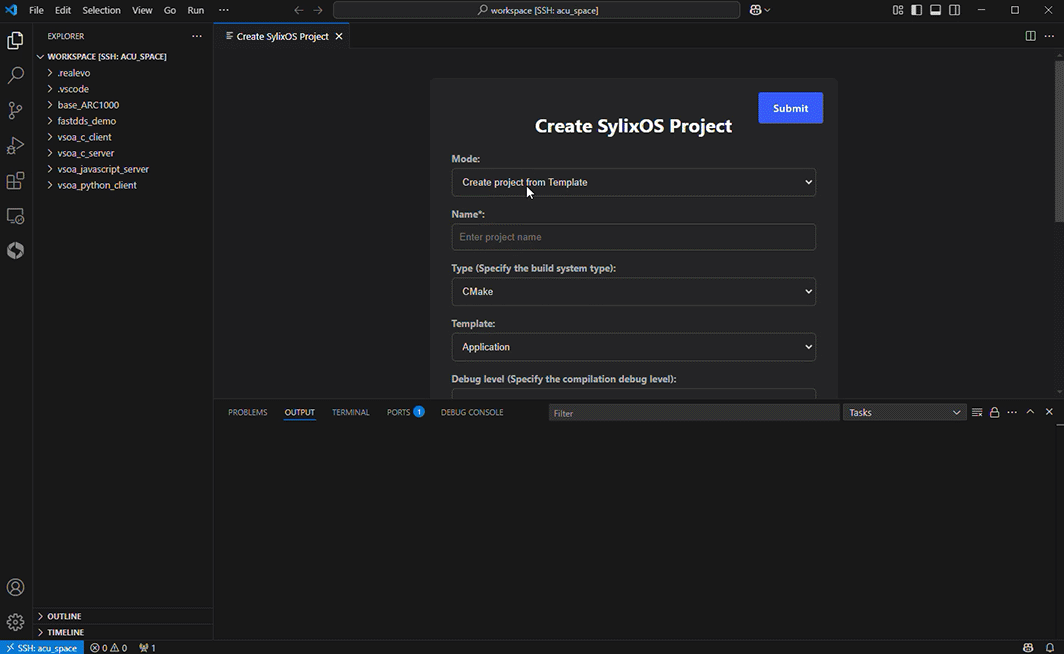
Task: Open the build system Type dropdown
Action: [633, 292]
